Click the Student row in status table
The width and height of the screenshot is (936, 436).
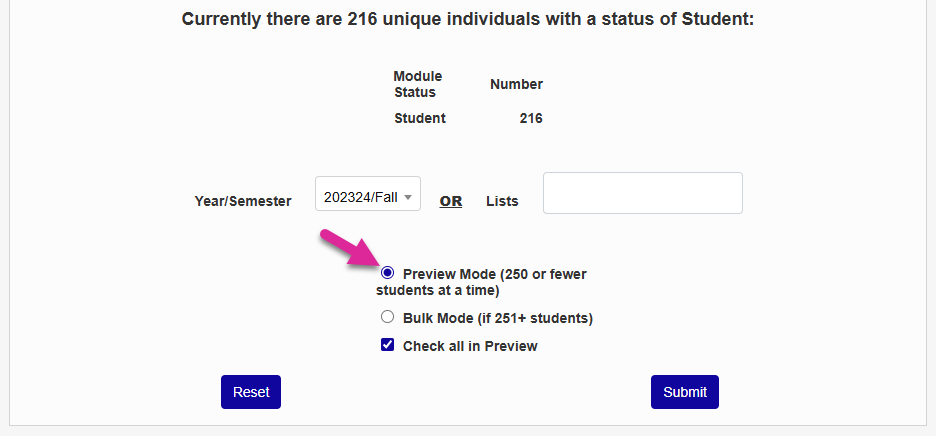[x=420, y=118]
